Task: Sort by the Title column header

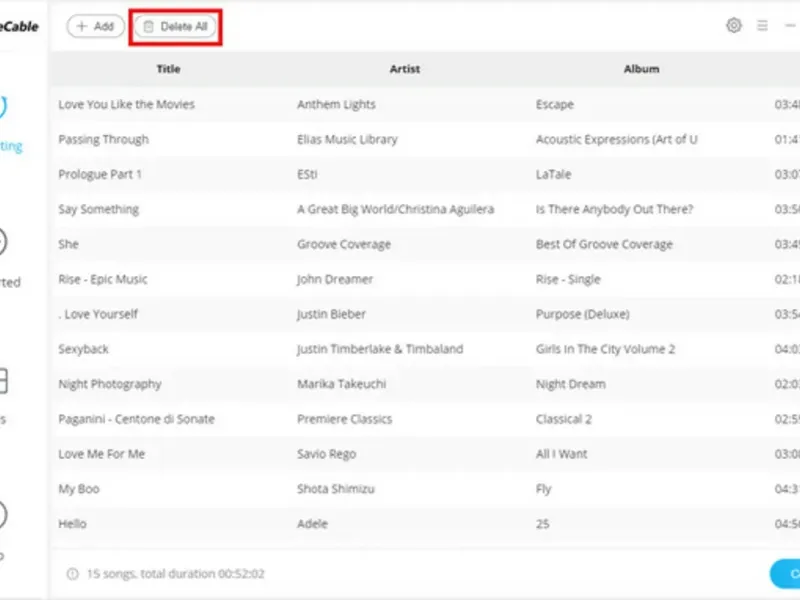Action: 168,69
